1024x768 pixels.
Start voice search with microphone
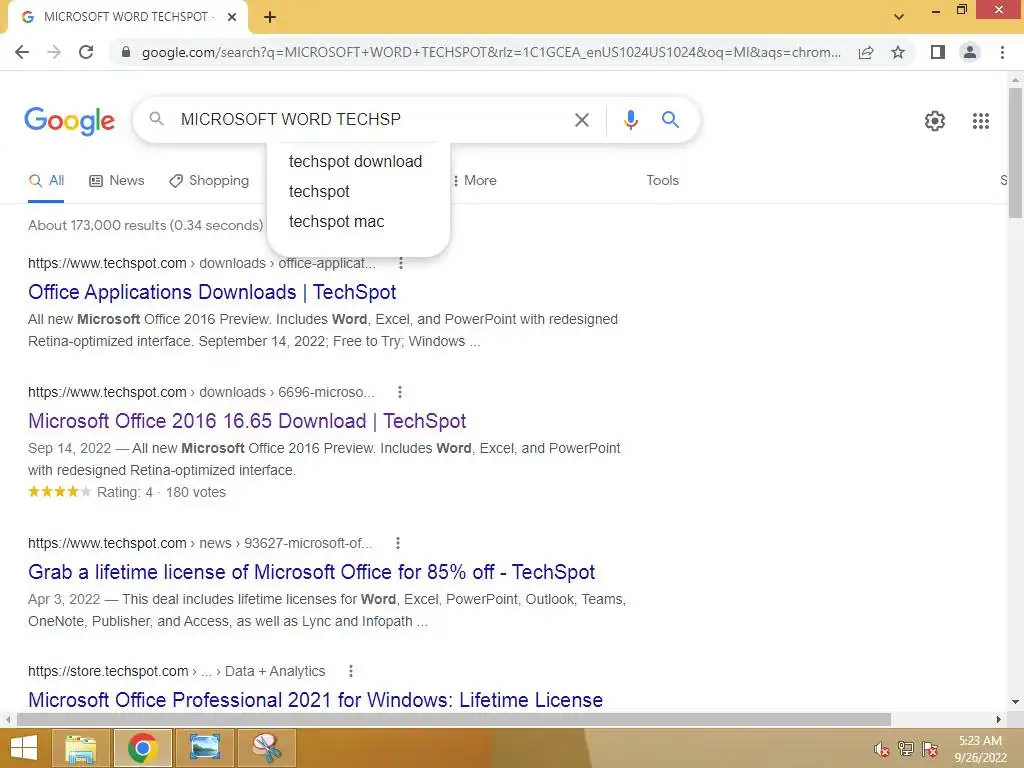click(x=630, y=120)
